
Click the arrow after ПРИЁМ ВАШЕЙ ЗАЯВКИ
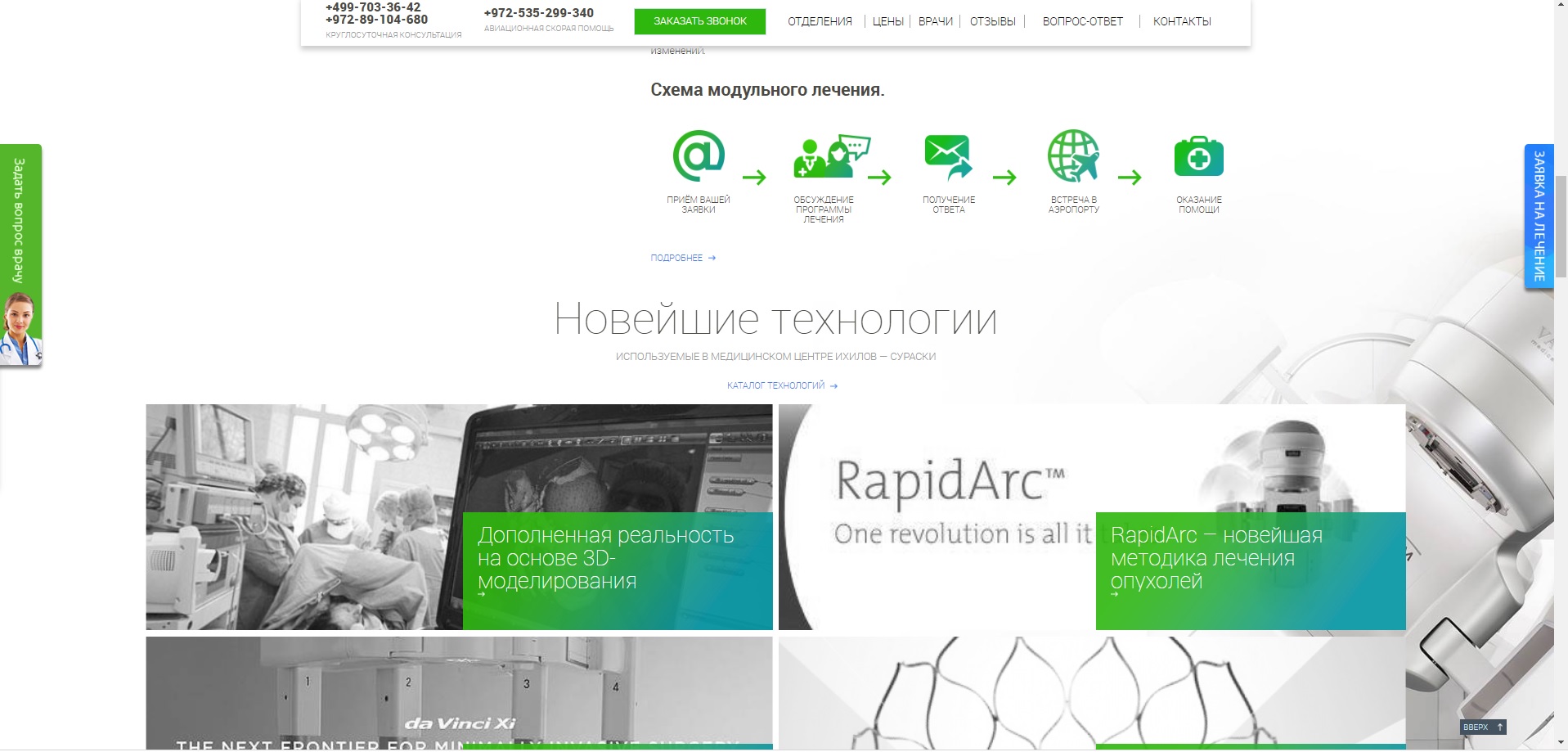pos(754,177)
